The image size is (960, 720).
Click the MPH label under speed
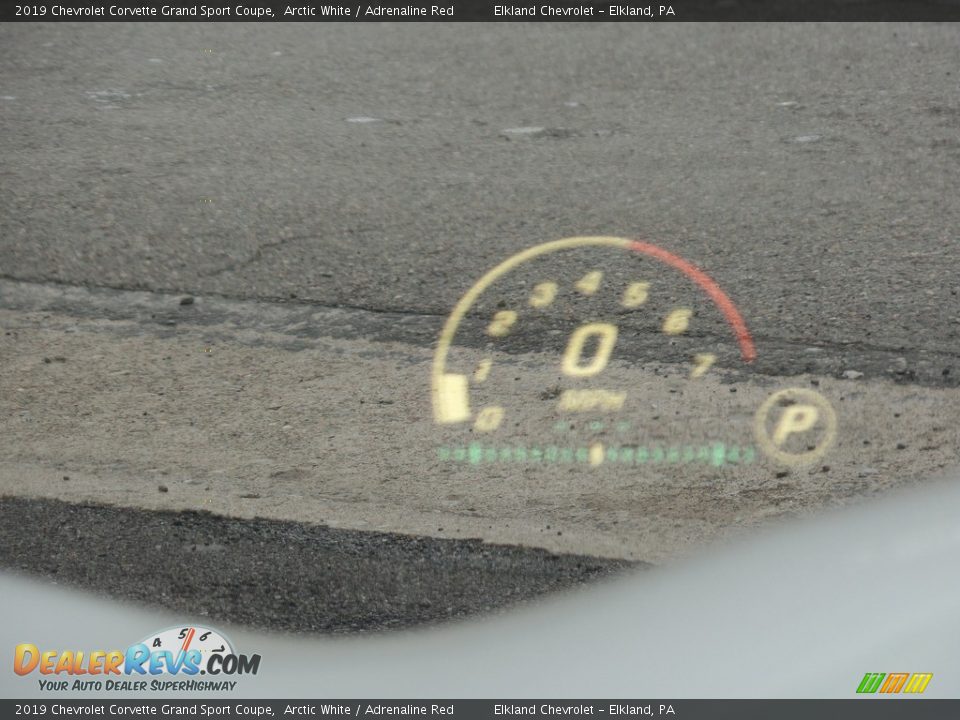[591, 401]
